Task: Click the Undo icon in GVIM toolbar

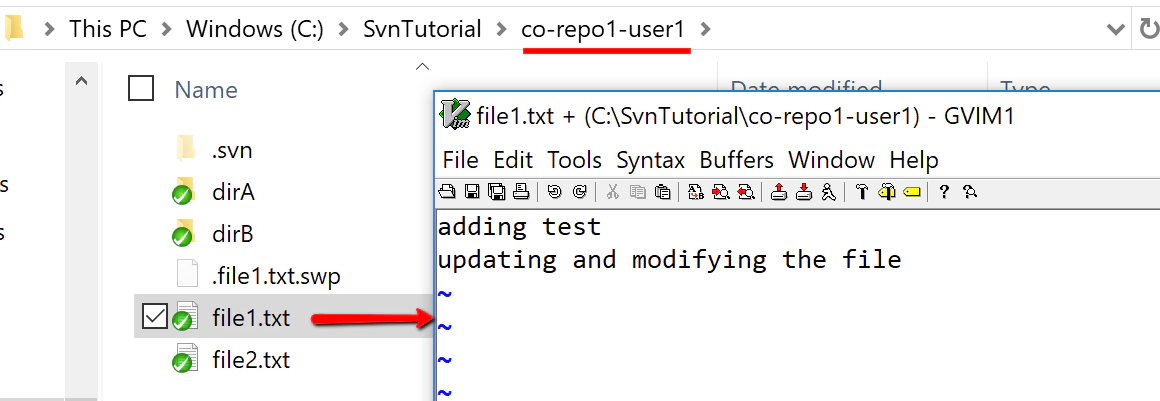Action: pyautogui.click(x=555, y=192)
